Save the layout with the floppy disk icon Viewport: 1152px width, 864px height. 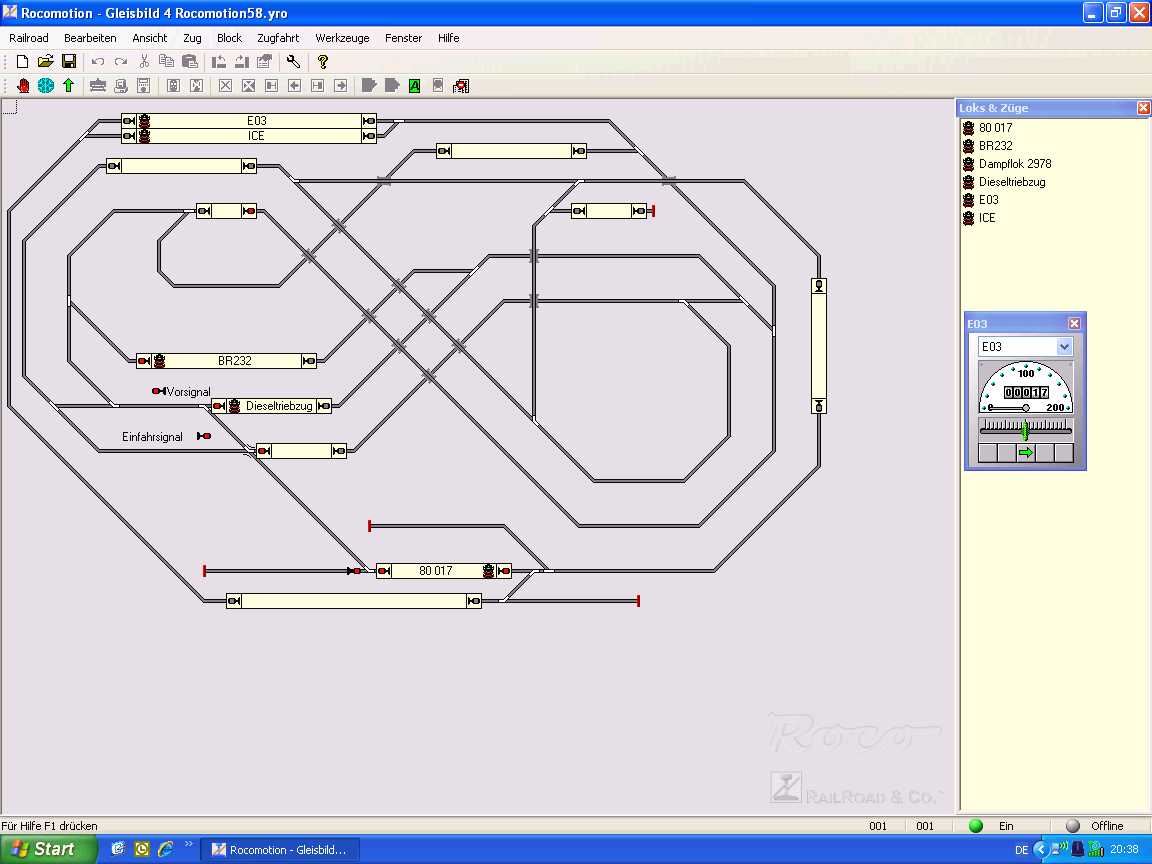(x=69, y=62)
